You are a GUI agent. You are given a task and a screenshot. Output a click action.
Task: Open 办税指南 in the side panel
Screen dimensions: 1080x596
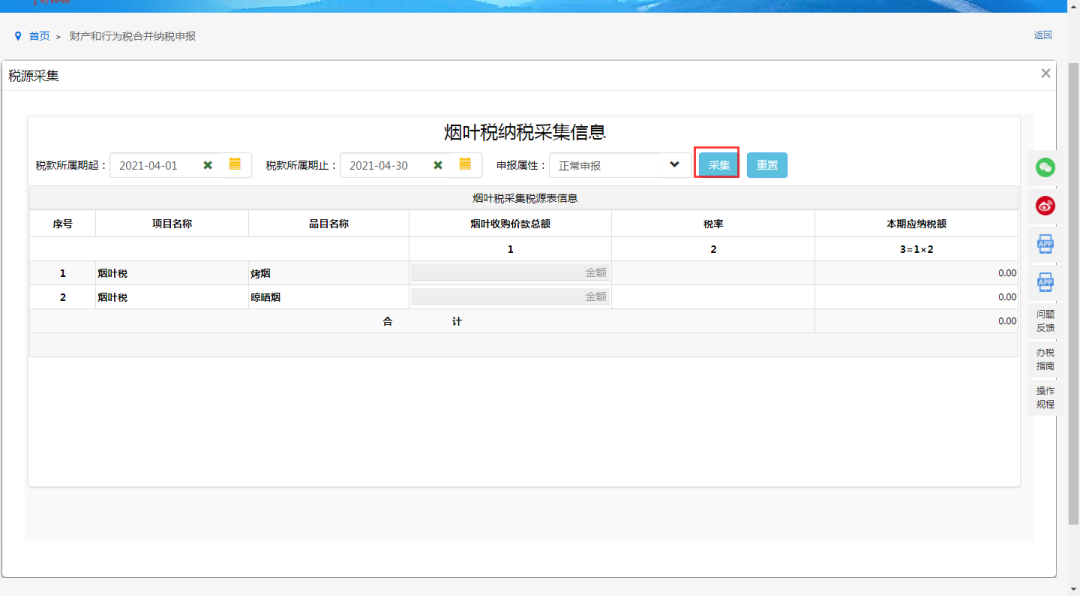point(1045,359)
